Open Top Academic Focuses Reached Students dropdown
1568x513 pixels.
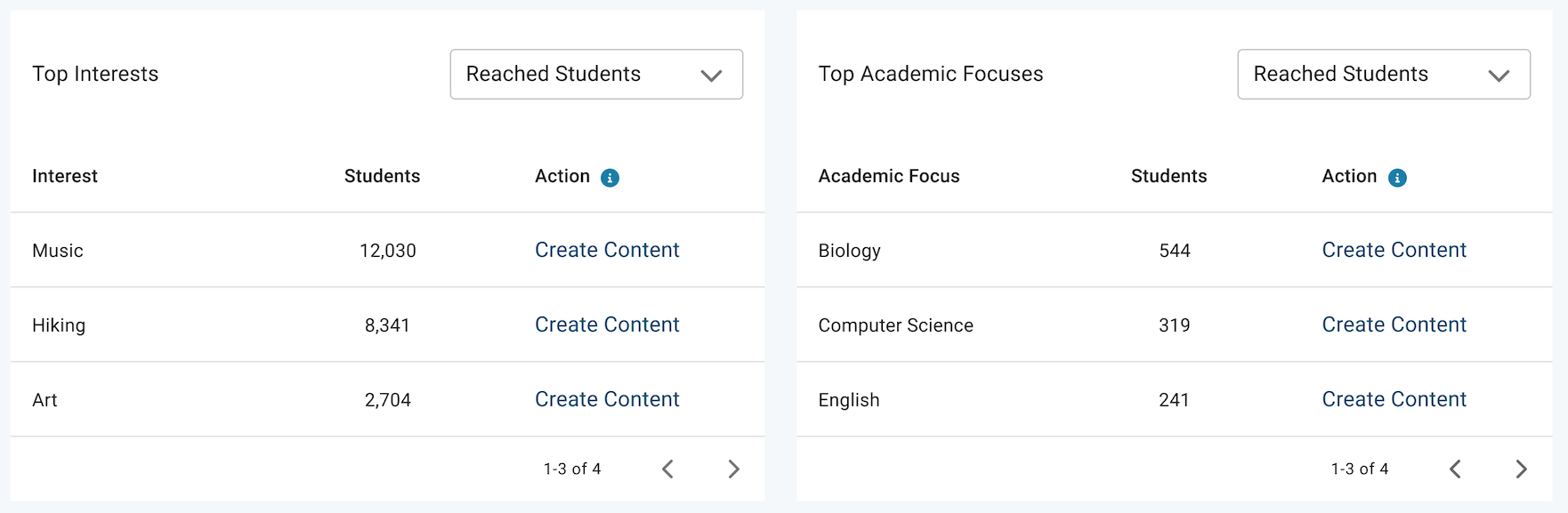click(1384, 74)
